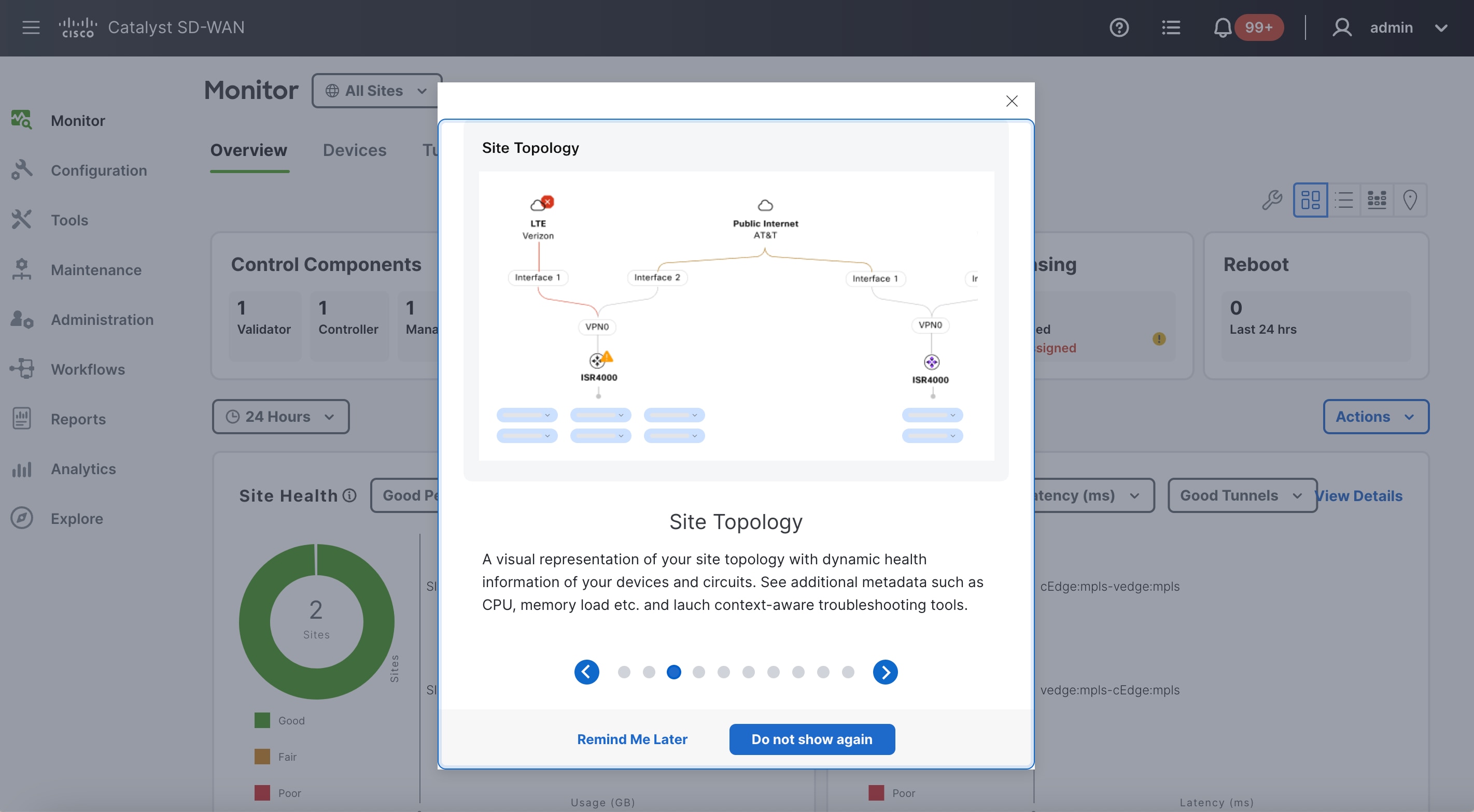This screenshot has height=812, width=1474.
Task: Click the Monitor sidebar icon
Action: [22, 120]
